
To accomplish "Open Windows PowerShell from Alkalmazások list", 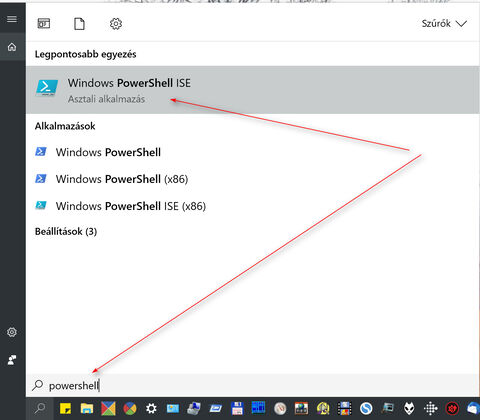I will pos(108,152).
